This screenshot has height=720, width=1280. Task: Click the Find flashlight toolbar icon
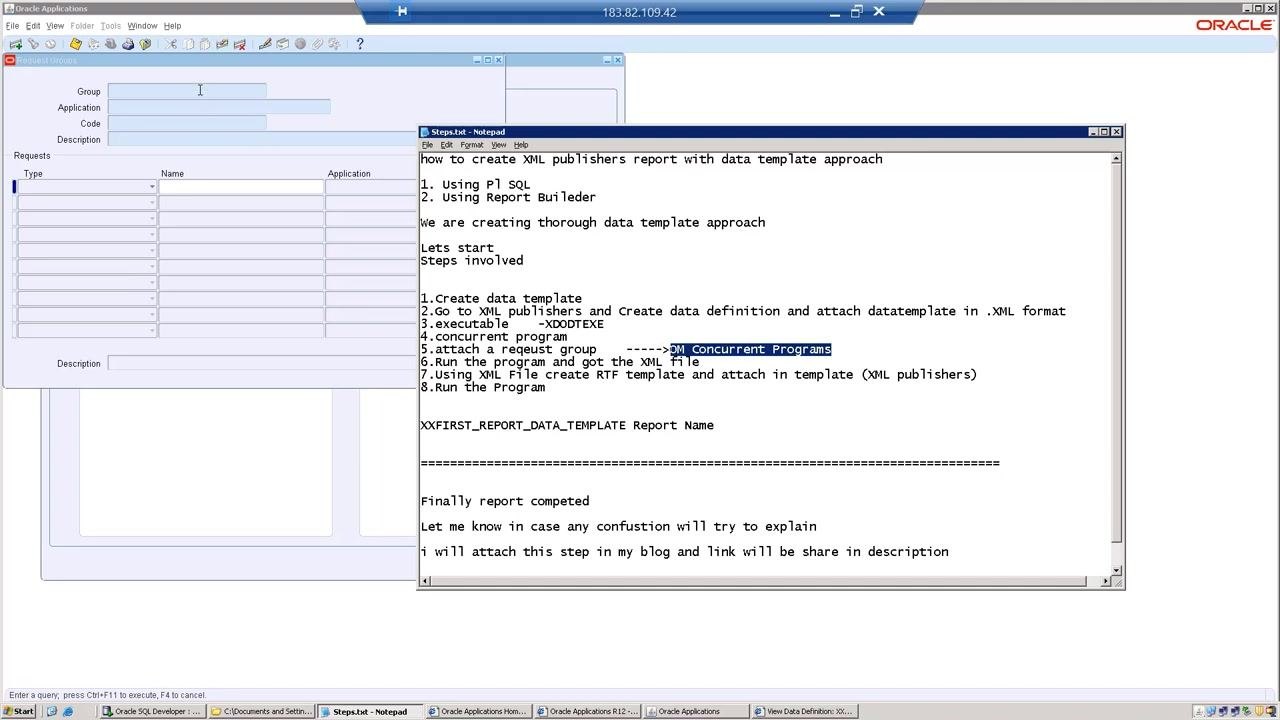point(33,44)
